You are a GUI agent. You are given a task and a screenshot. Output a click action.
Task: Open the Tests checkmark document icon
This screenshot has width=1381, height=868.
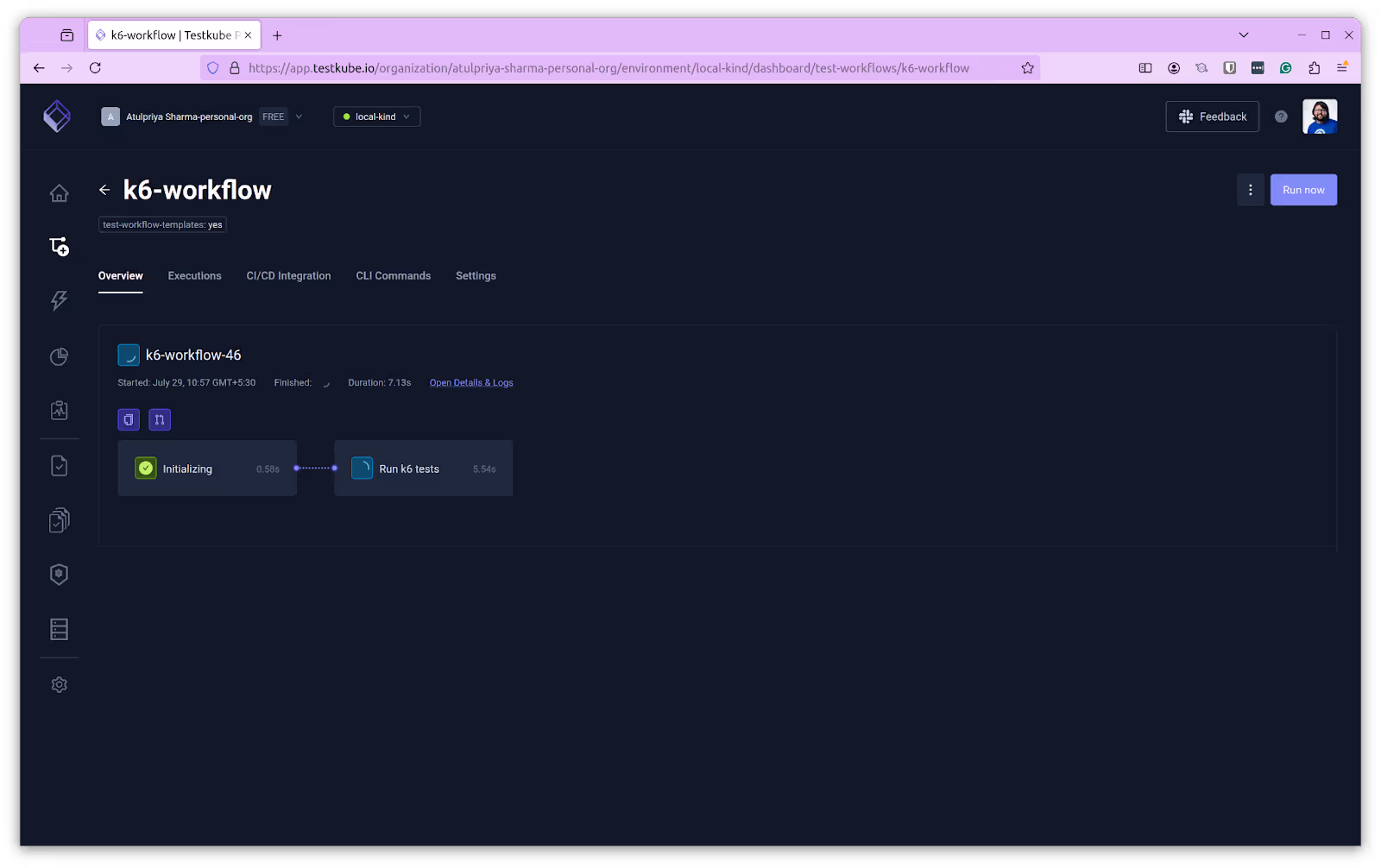[59, 466]
